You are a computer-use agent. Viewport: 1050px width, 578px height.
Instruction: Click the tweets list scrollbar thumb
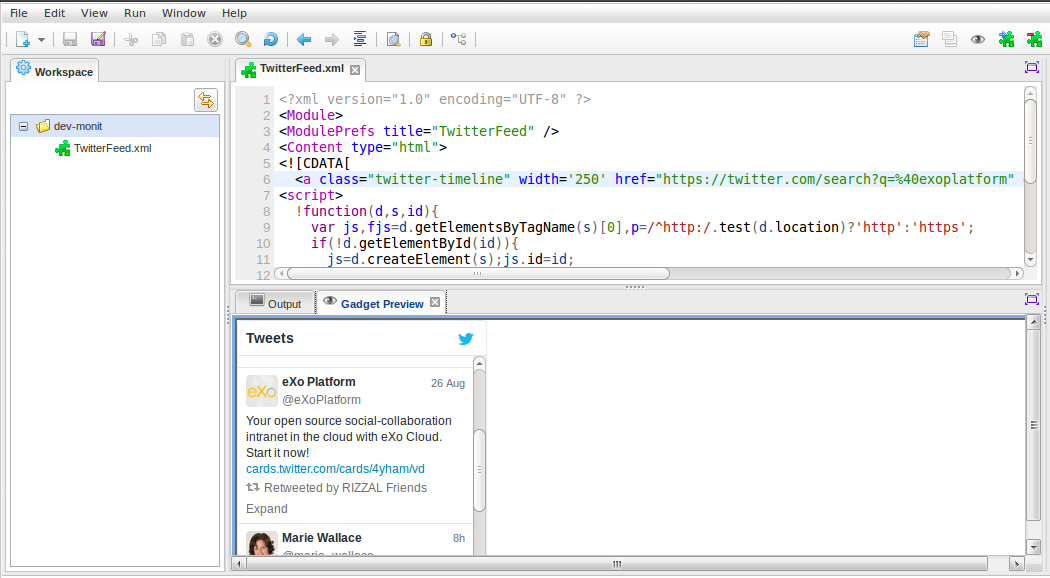pyautogui.click(x=479, y=469)
